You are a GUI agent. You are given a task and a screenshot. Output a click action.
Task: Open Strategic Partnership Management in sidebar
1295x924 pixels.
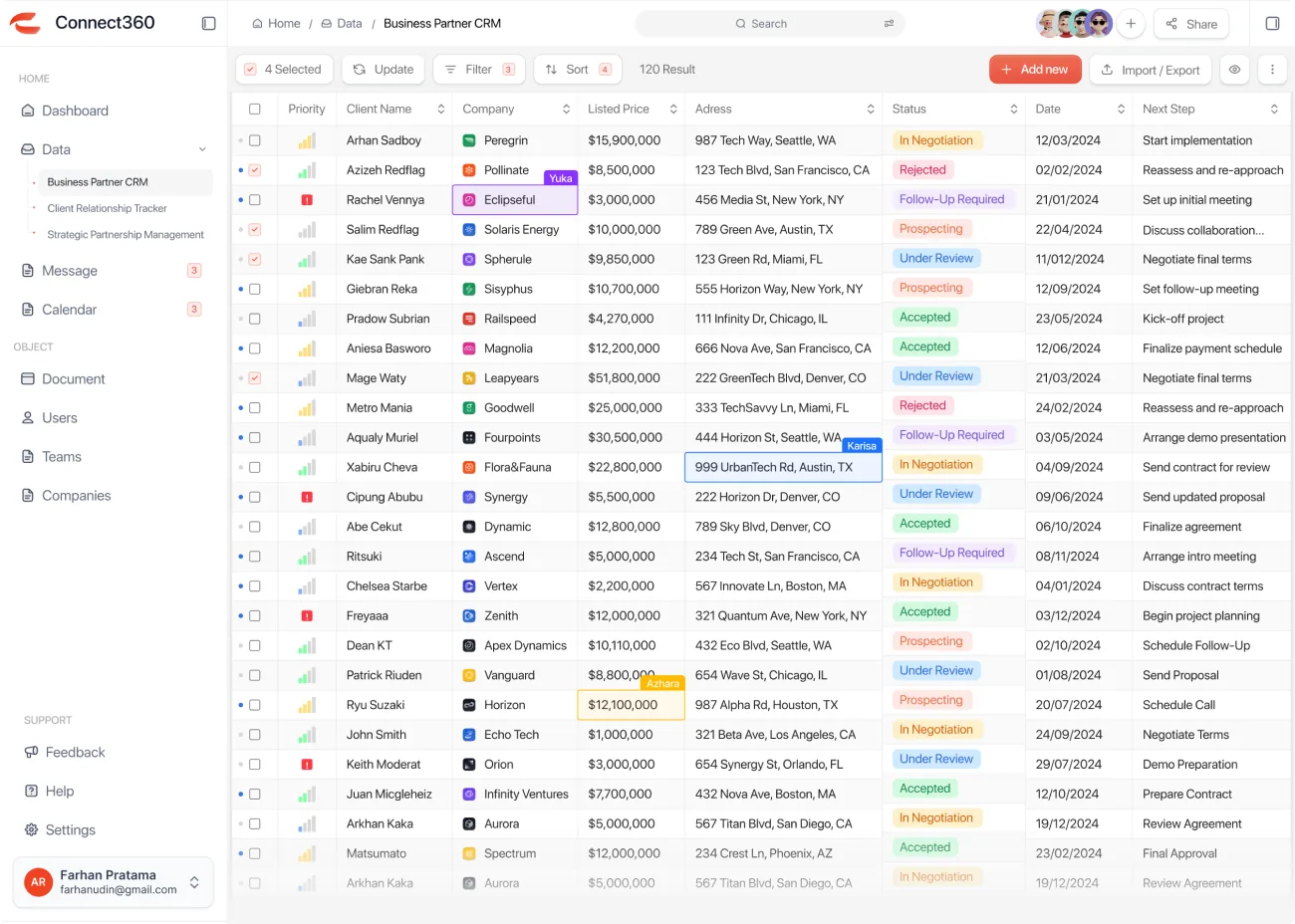126,235
